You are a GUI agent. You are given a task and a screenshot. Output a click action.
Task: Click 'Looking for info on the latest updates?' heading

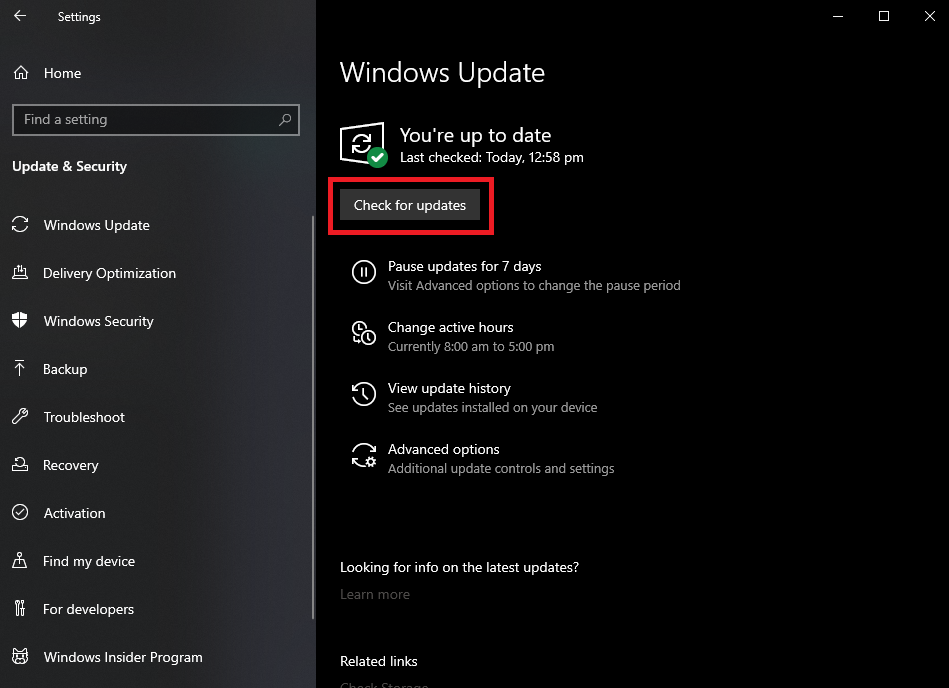459,567
